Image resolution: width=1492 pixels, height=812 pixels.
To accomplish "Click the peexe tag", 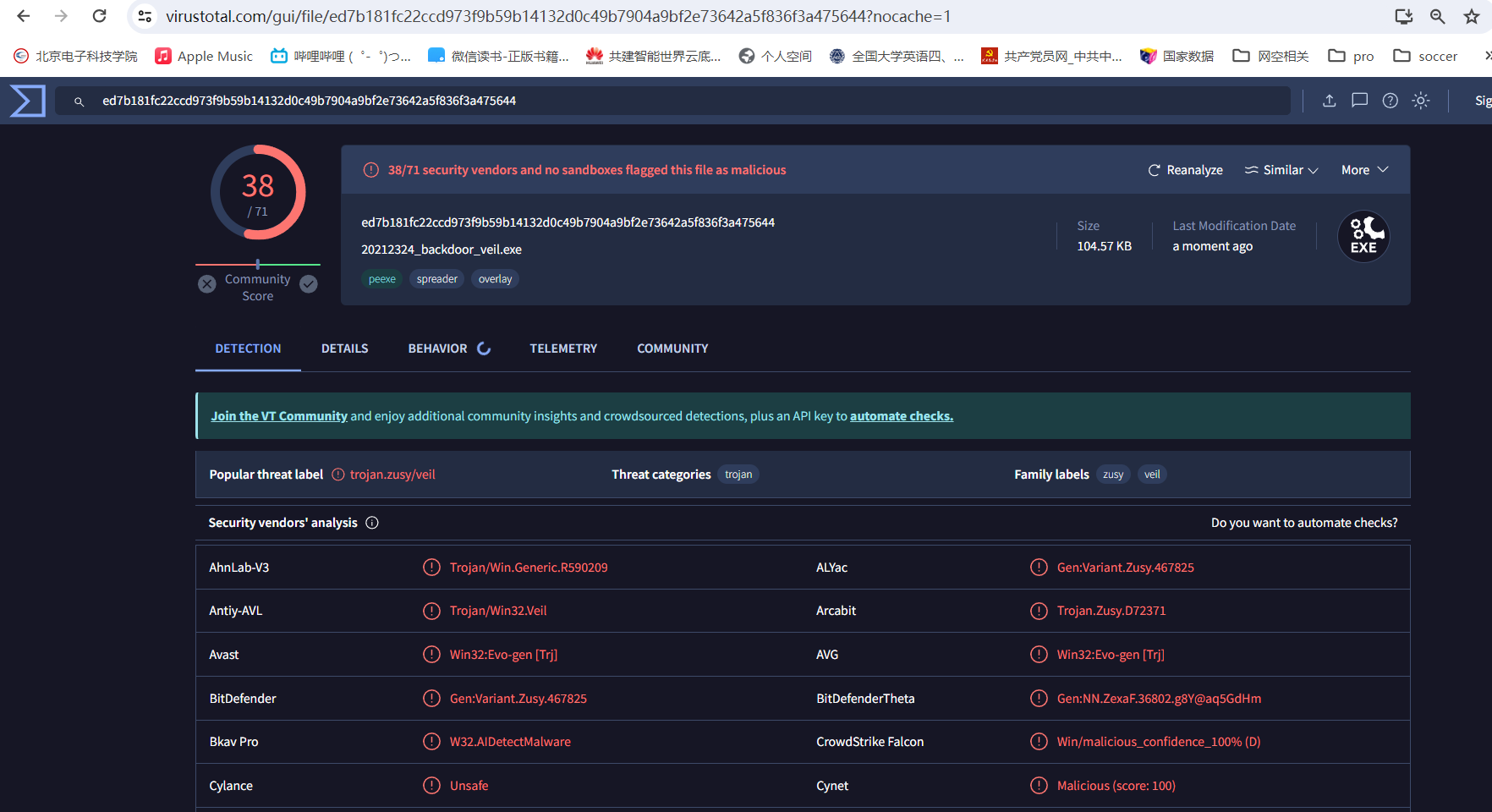I will (382, 279).
